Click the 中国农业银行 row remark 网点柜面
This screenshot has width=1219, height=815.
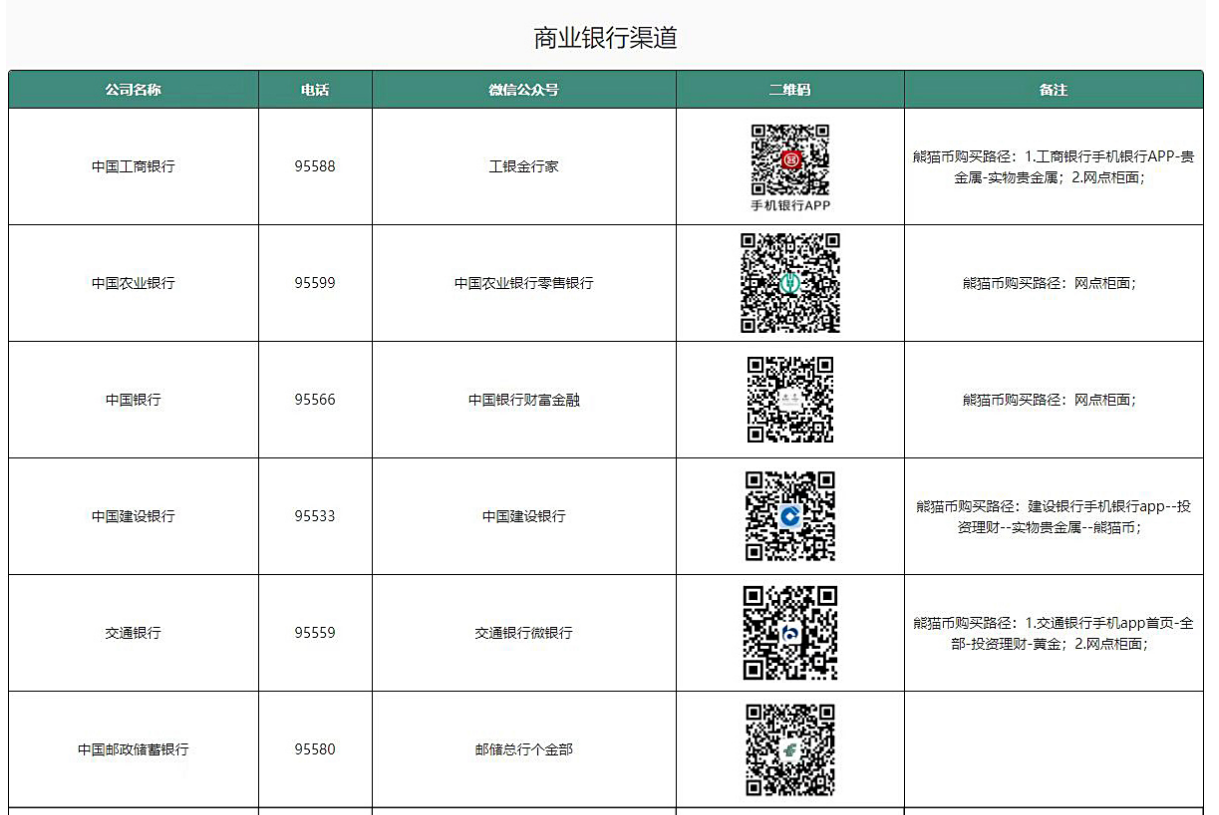(x=1050, y=283)
